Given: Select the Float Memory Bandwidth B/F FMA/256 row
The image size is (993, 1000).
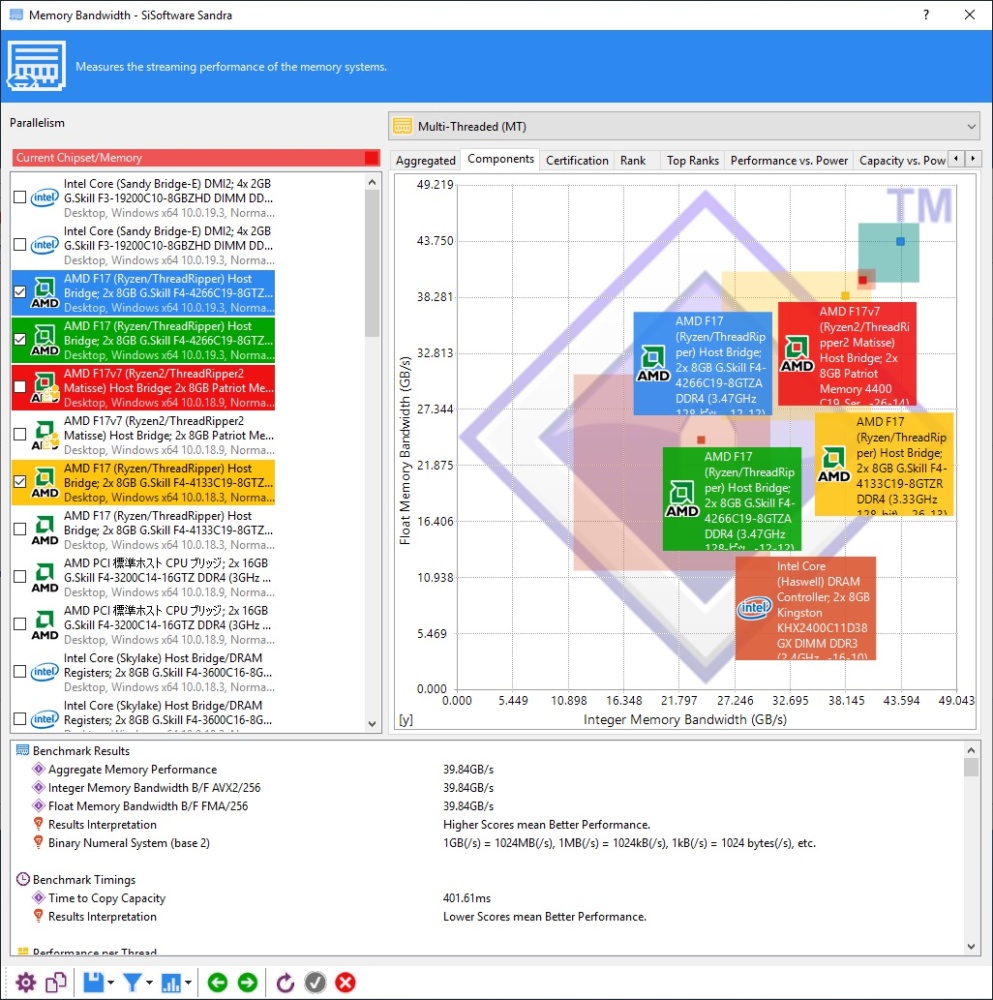Looking at the screenshot, I should click(x=148, y=806).
